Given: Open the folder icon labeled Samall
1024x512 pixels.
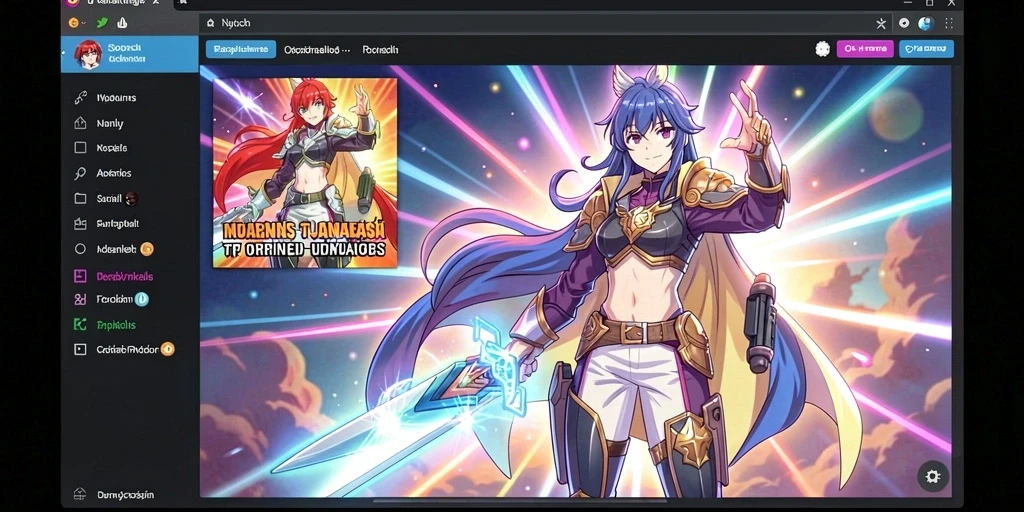Looking at the screenshot, I should [80, 199].
